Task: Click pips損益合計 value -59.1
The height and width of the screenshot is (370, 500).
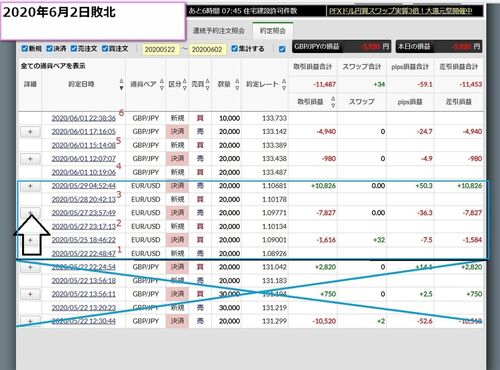Action: 425,85
